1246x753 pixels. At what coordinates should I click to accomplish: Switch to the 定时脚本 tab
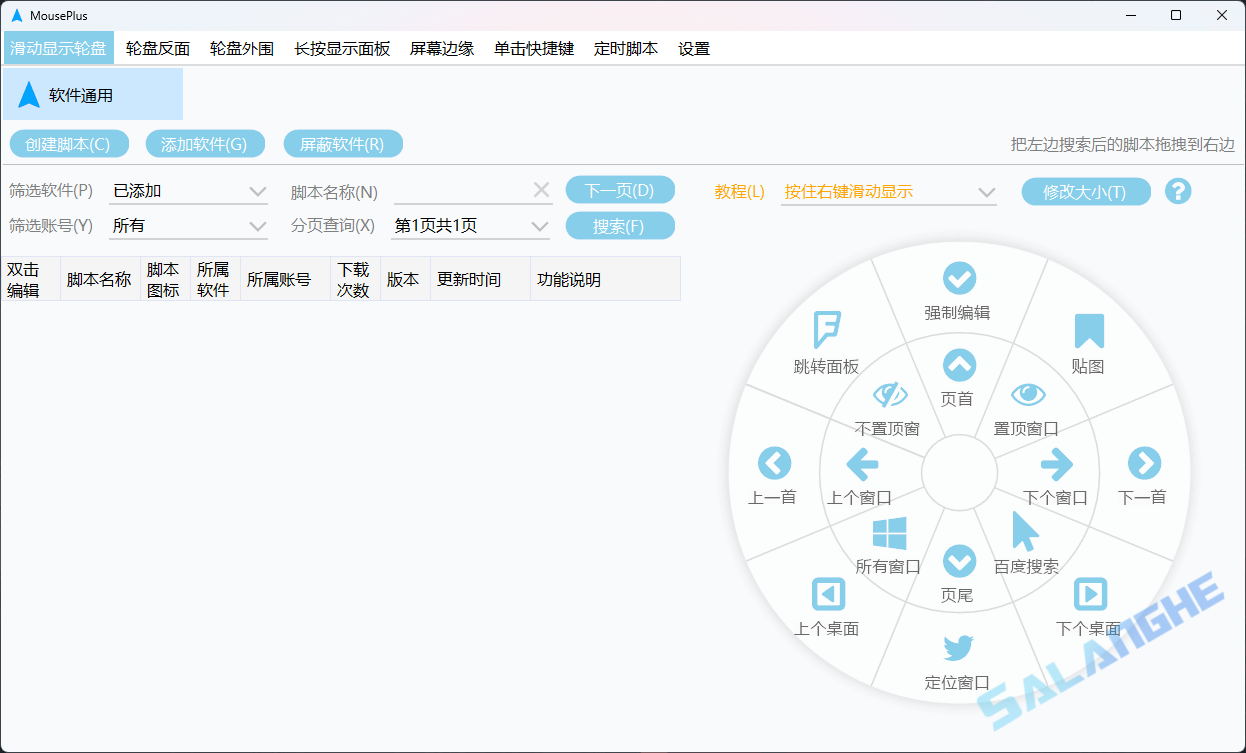[x=625, y=47]
